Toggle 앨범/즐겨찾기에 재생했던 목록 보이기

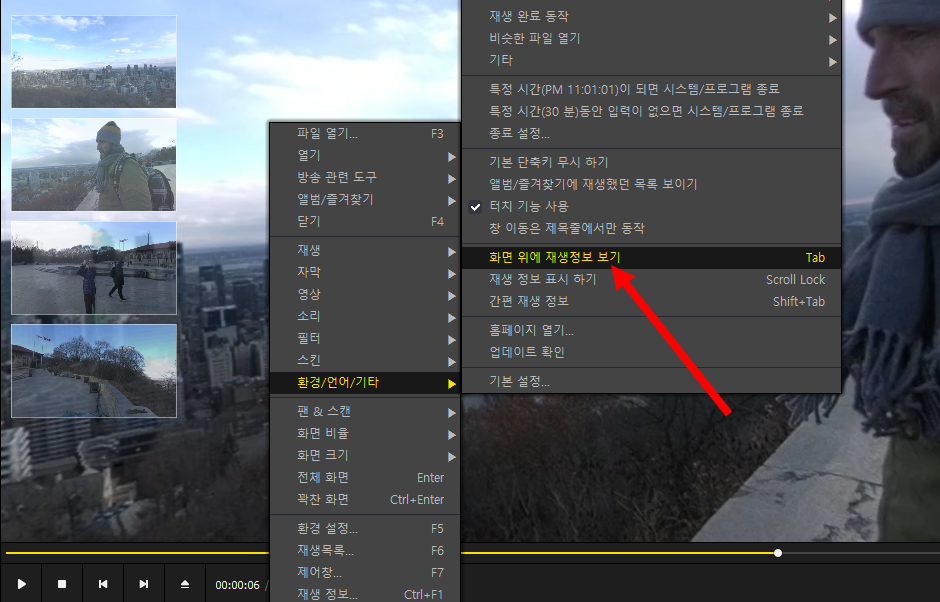pos(652,185)
